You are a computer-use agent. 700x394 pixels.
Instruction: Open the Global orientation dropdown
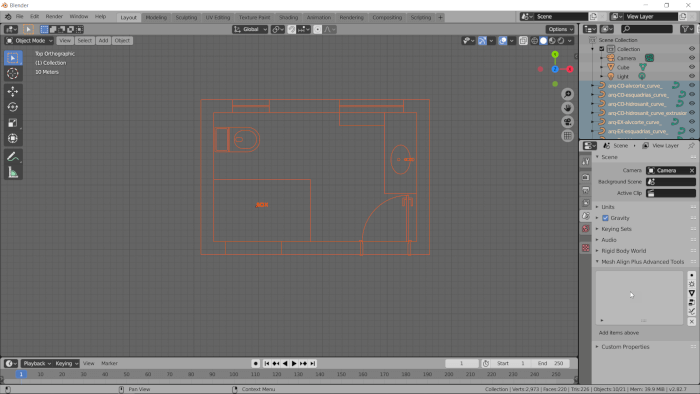tap(250, 29)
